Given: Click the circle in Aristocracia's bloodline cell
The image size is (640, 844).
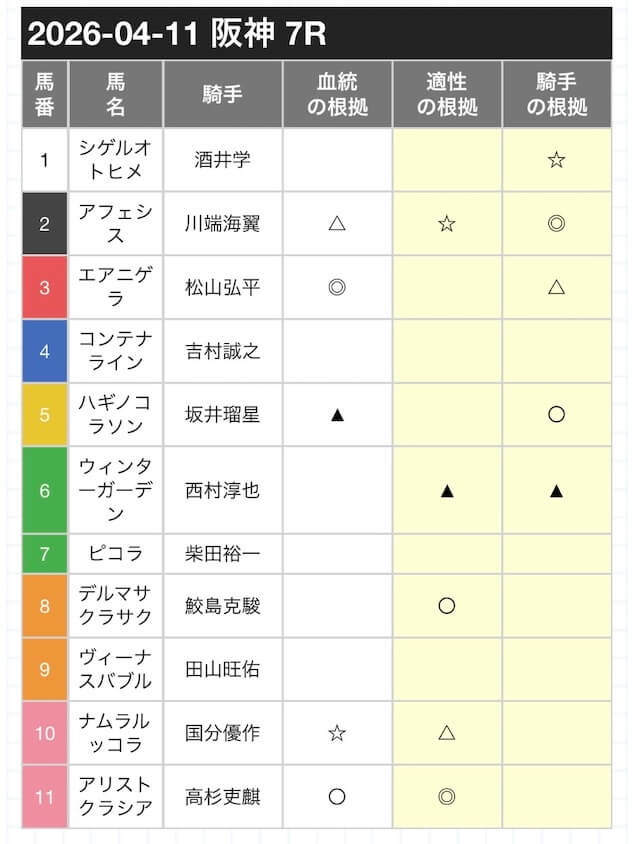Looking at the screenshot, I should (x=337, y=797).
